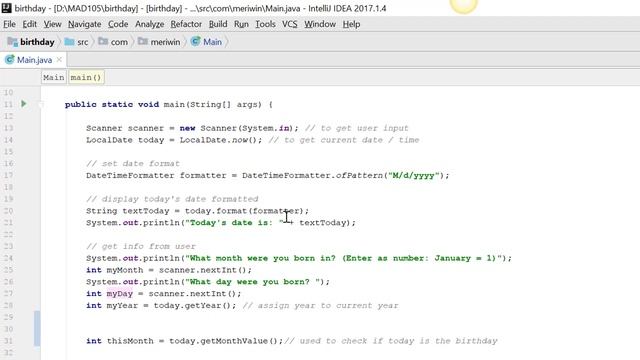Screen dimensions: 640x360
Task: Open the Refactor menu
Action: click(186, 24)
